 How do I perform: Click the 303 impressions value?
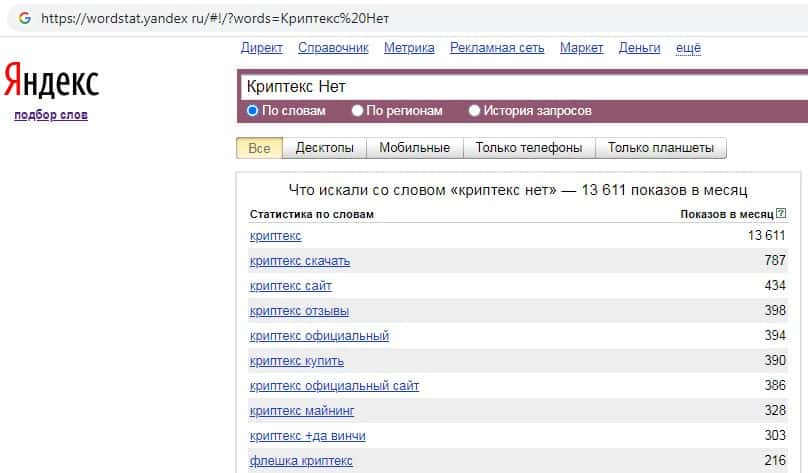(x=775, y=435)
